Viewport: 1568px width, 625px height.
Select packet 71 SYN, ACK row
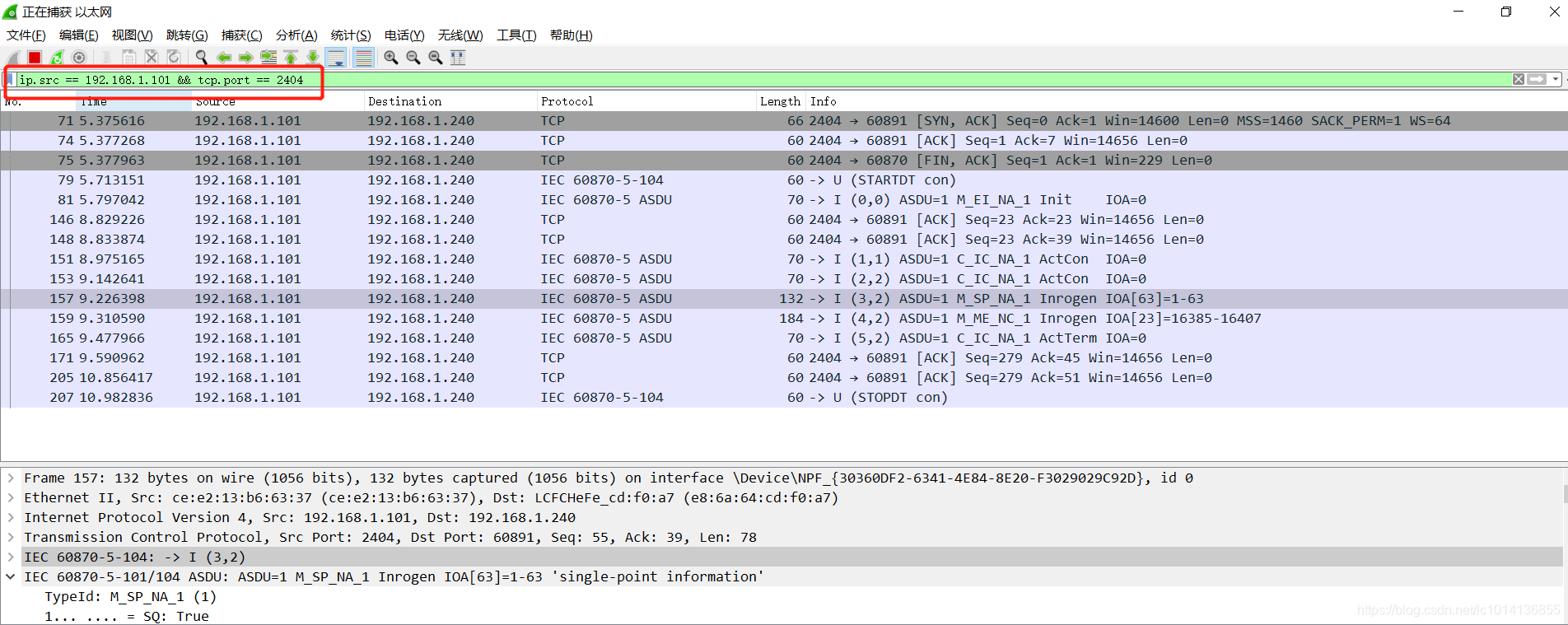784,120
